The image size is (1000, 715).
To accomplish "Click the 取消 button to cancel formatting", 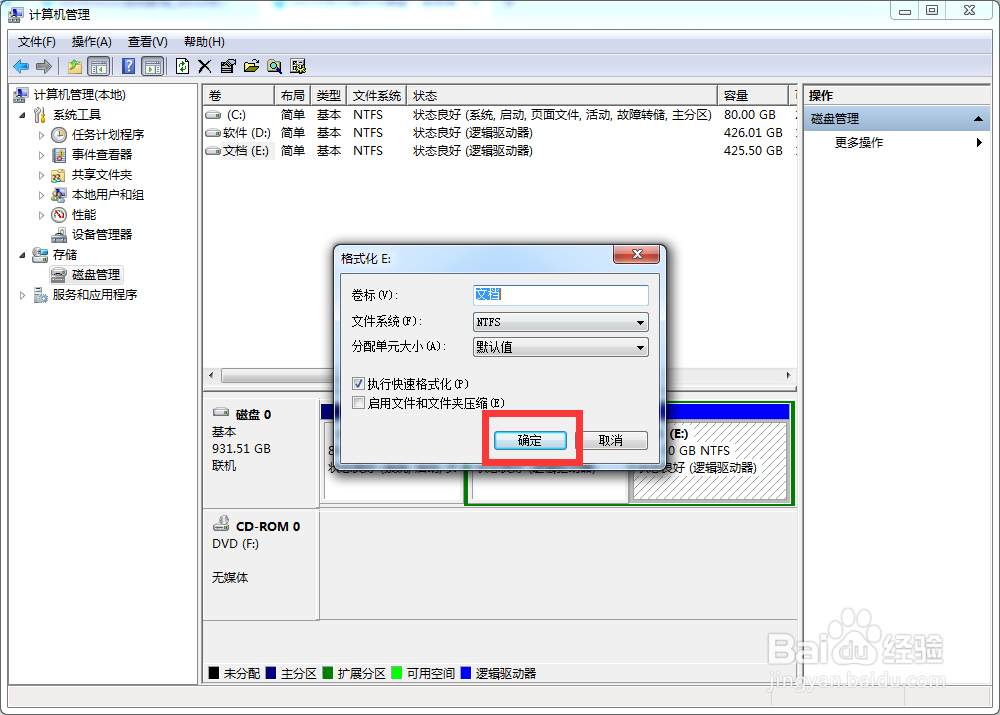I will (615, 440).
